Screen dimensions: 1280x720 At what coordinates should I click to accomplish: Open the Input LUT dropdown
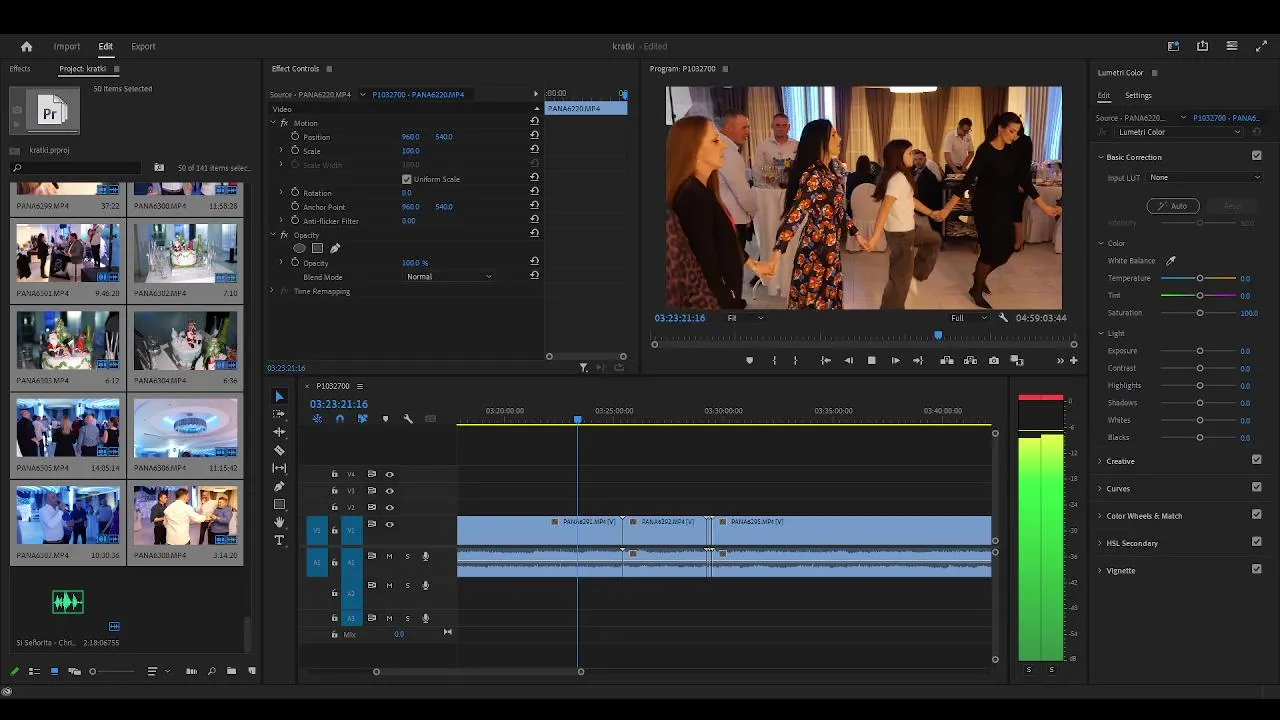click(x=1205, y=178)
